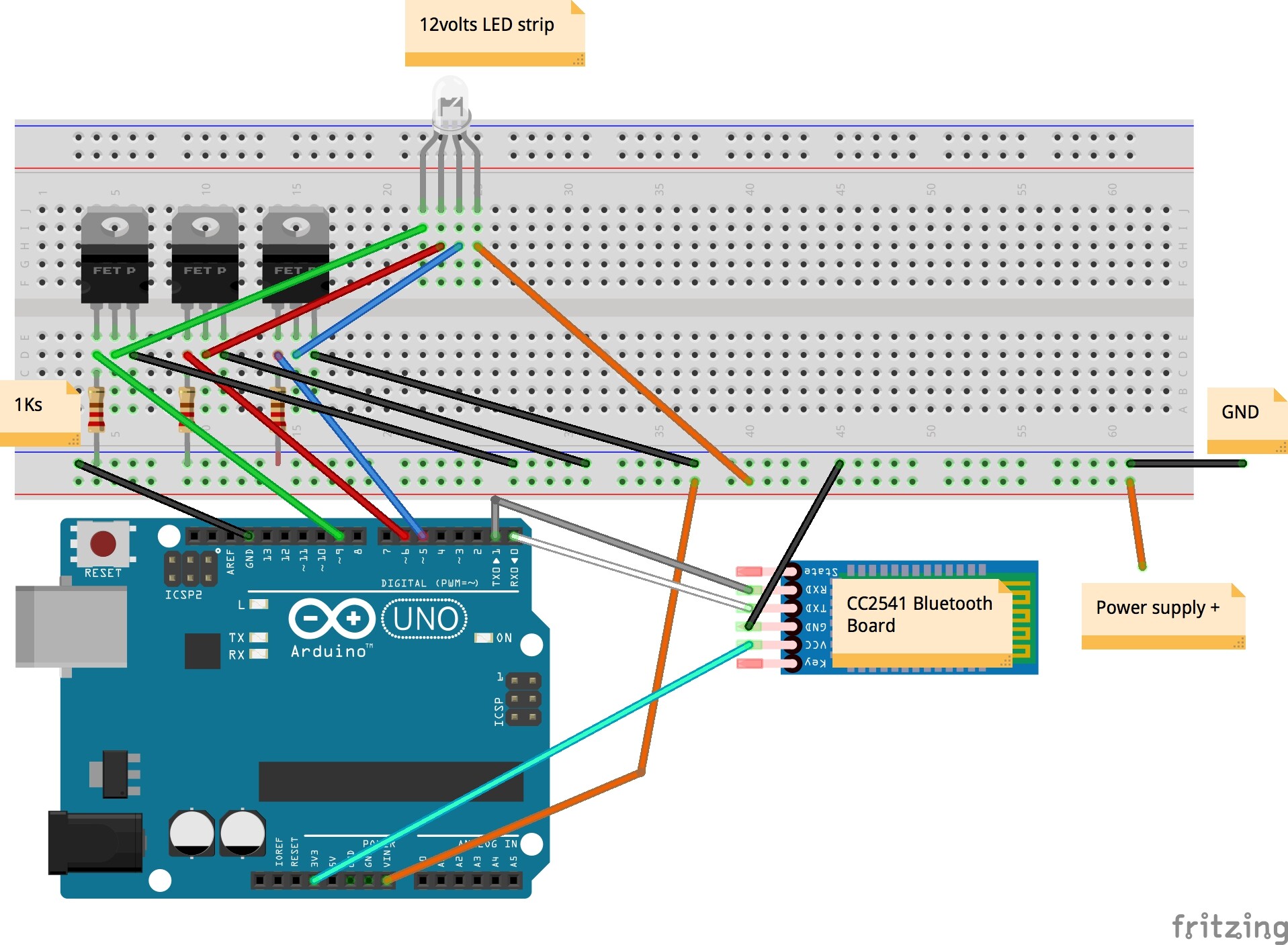Select the orange wire to the Power supply + note
Image resolution: width=1288 pixels, height=945 pixels.
point(1136,525)
